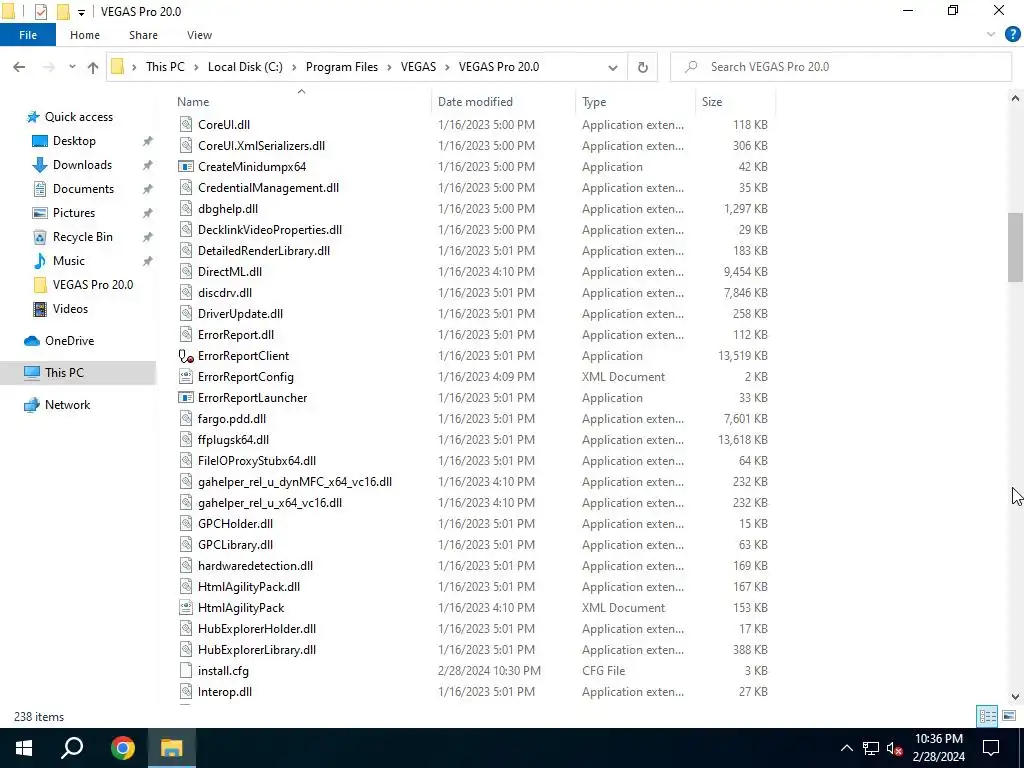This screenshot has width=1024, height=768.
Task: Click the vertical scrollbar thumb
Action: tap(1015, 248)
